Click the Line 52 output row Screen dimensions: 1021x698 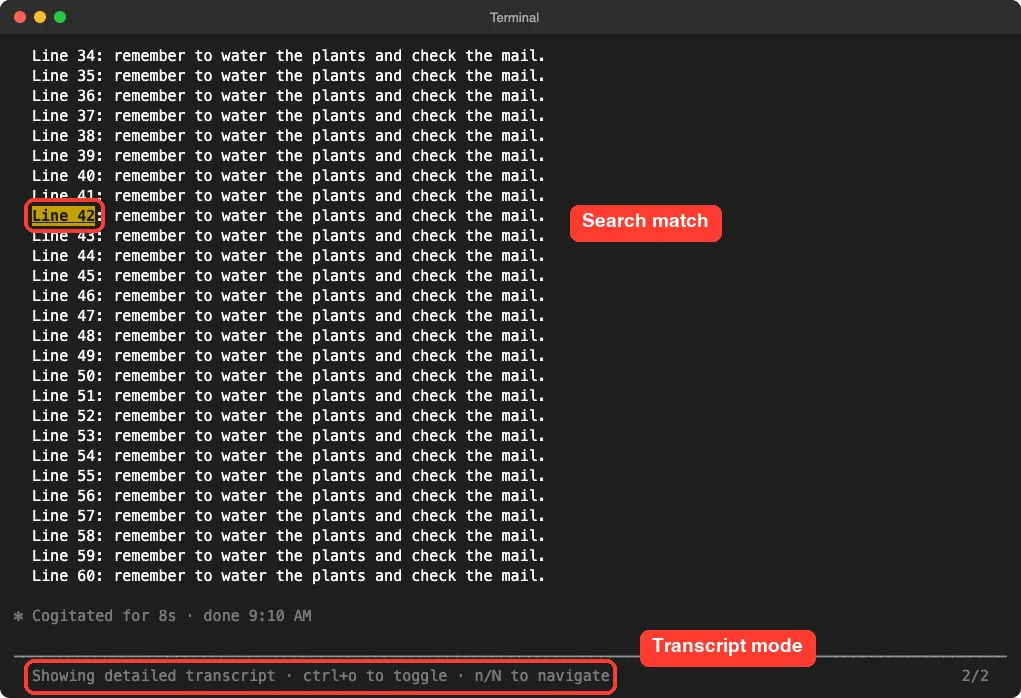[288, 416]
